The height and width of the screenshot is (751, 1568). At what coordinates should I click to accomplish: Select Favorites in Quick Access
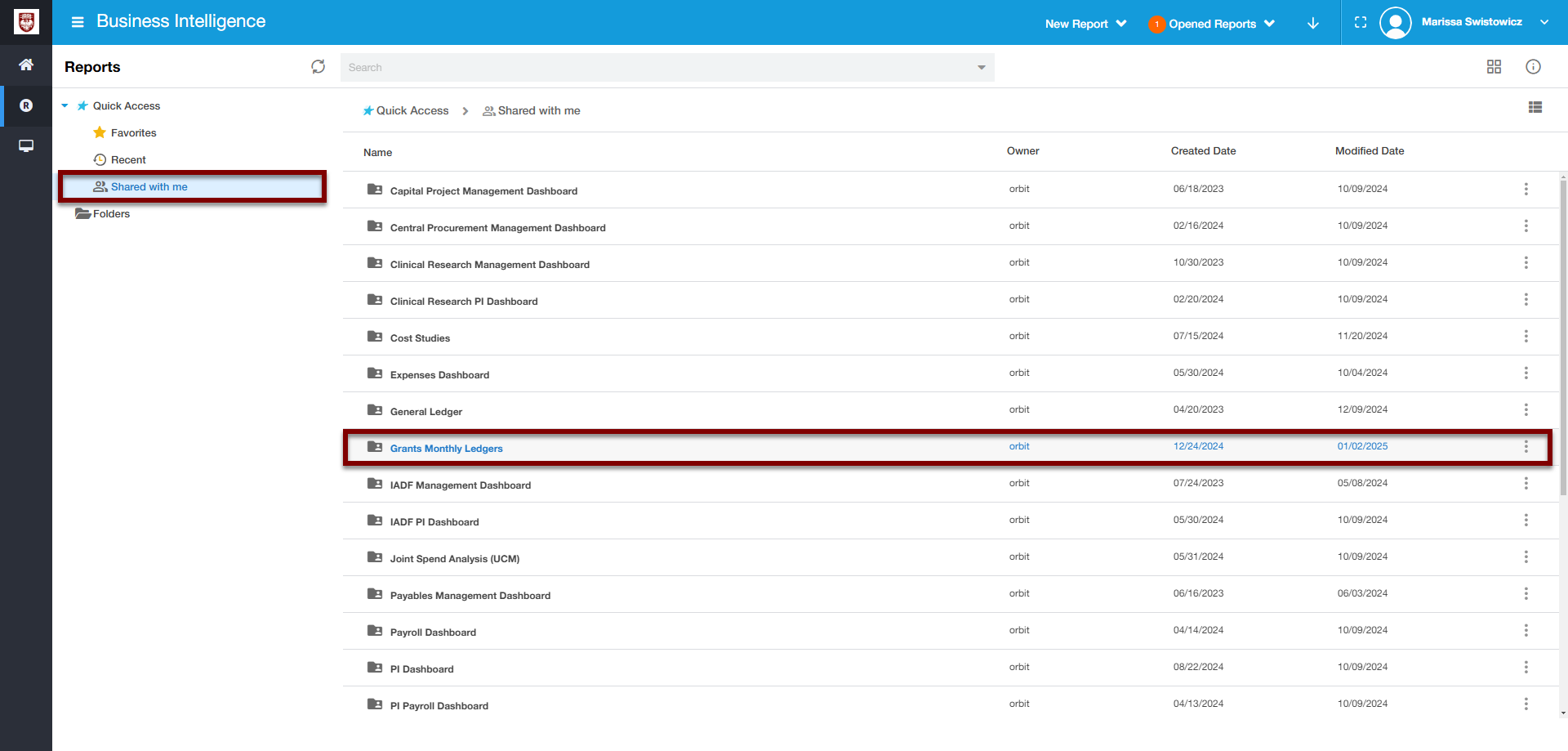point(133,133)
